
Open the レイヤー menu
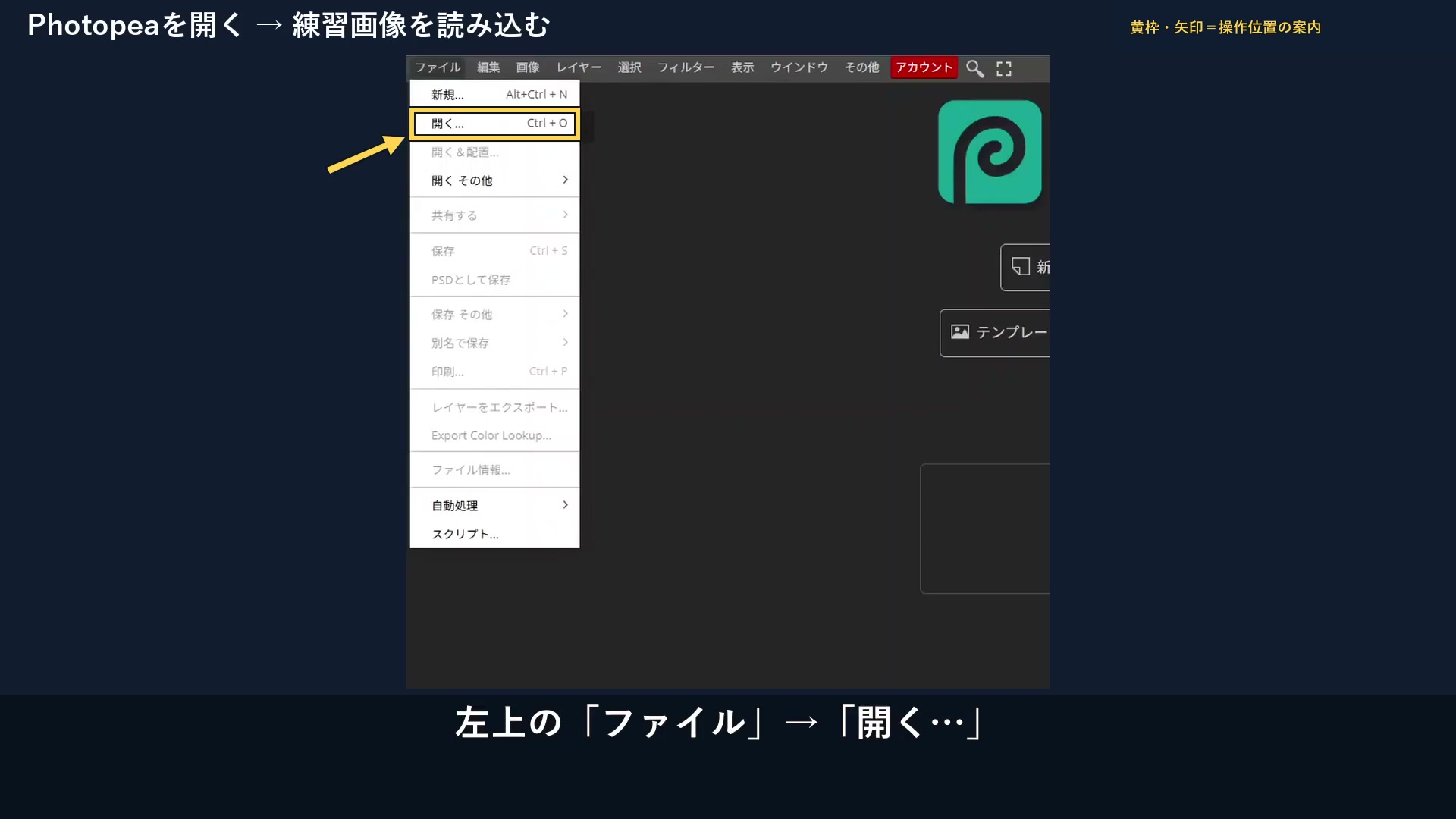[x=579, y=67]
